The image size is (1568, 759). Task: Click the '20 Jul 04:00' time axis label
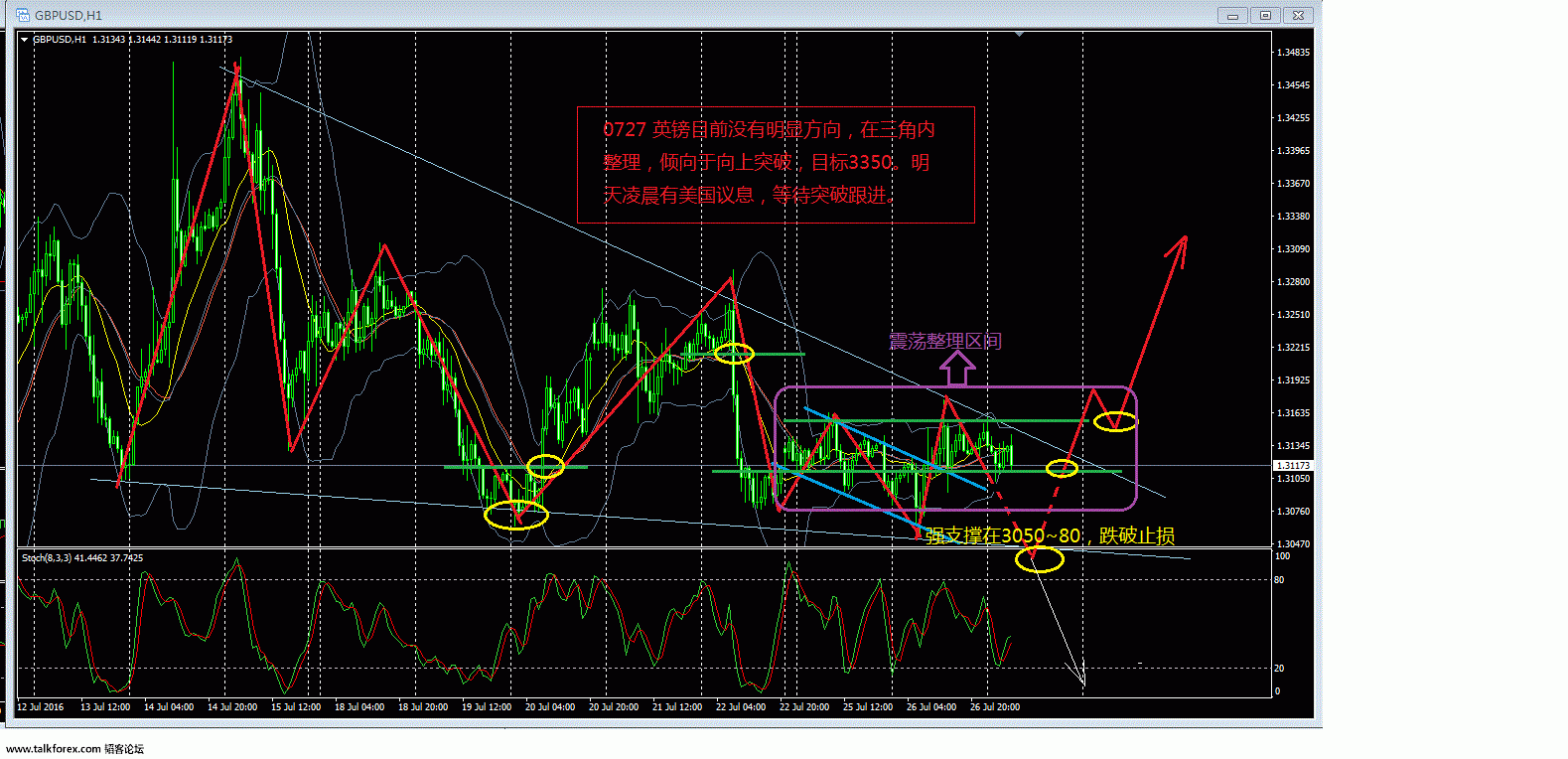pyautogui.click(x=550, y=707)
